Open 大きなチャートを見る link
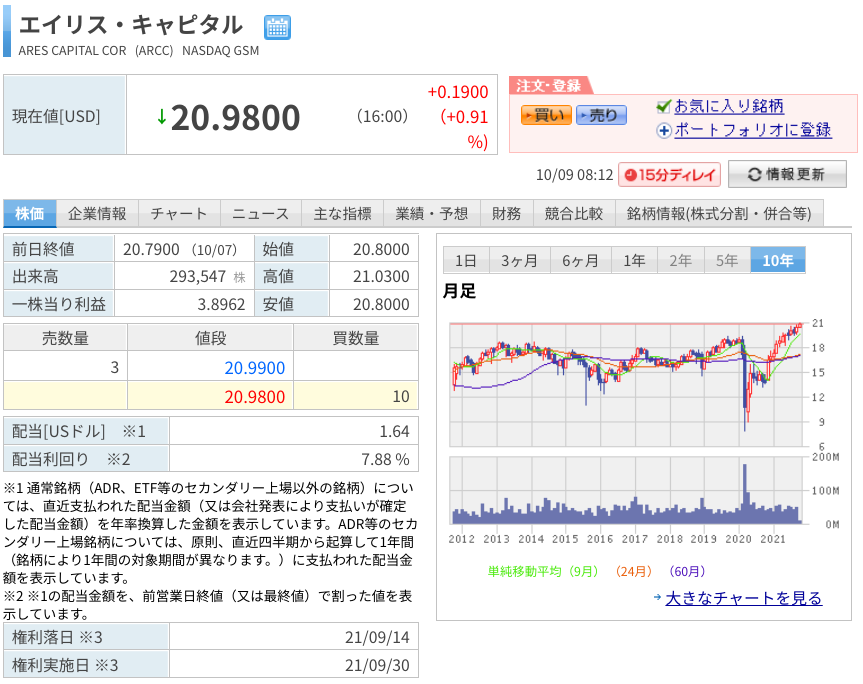This screenshot has height=684, width=863. click(x=744, y=598)
